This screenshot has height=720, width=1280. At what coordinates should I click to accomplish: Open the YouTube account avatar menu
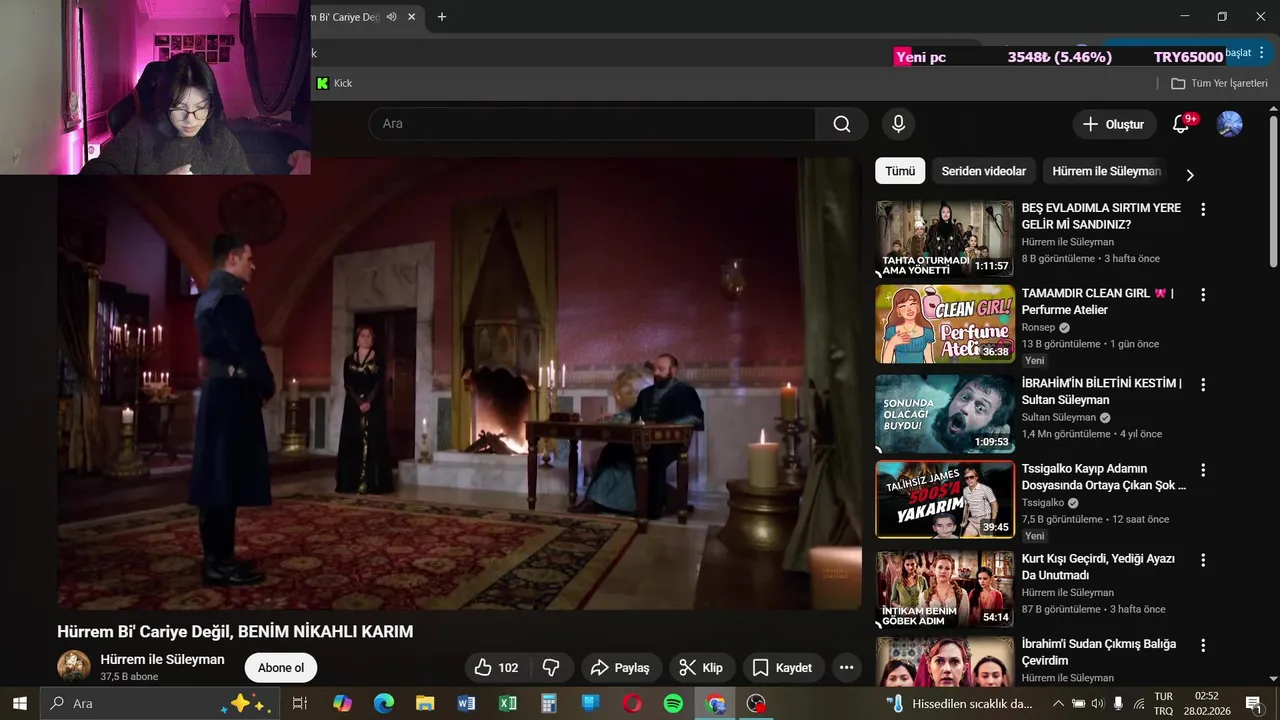(x=1229, y=124)
